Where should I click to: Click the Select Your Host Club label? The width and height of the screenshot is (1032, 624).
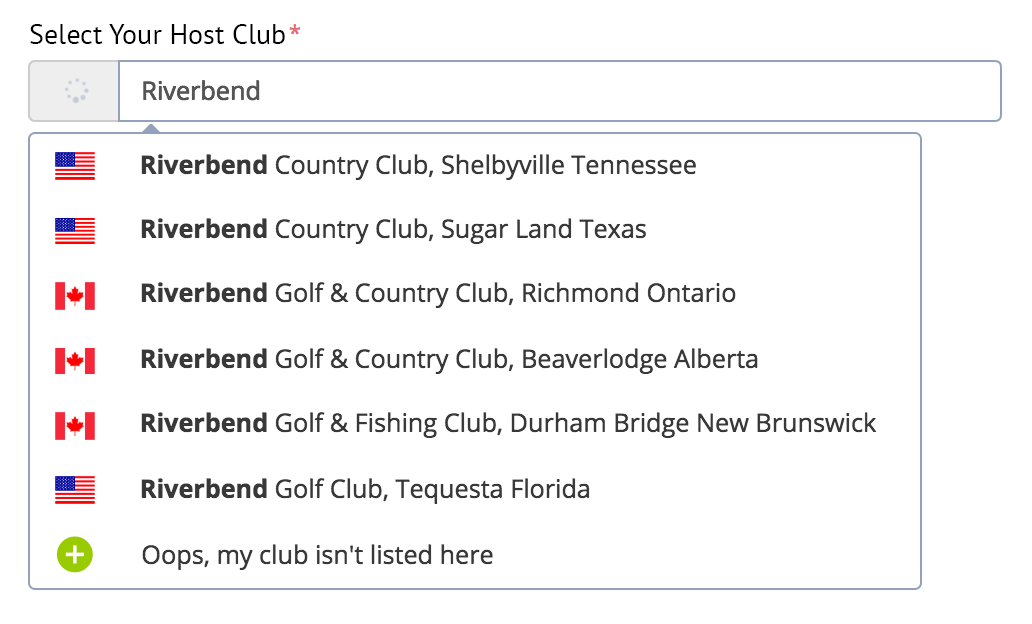coord(158,35)
